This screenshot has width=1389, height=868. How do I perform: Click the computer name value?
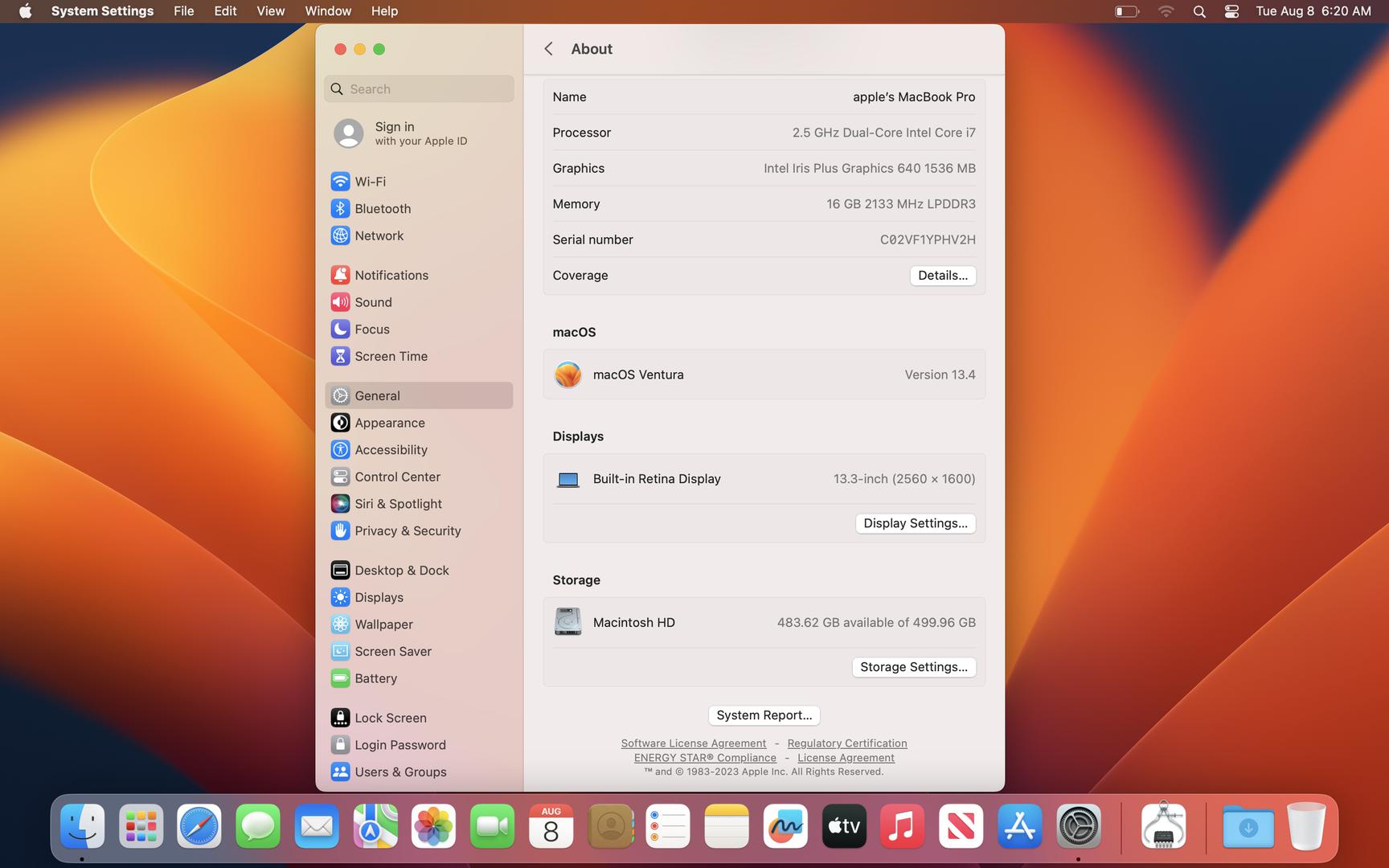[x=914, y=97]
